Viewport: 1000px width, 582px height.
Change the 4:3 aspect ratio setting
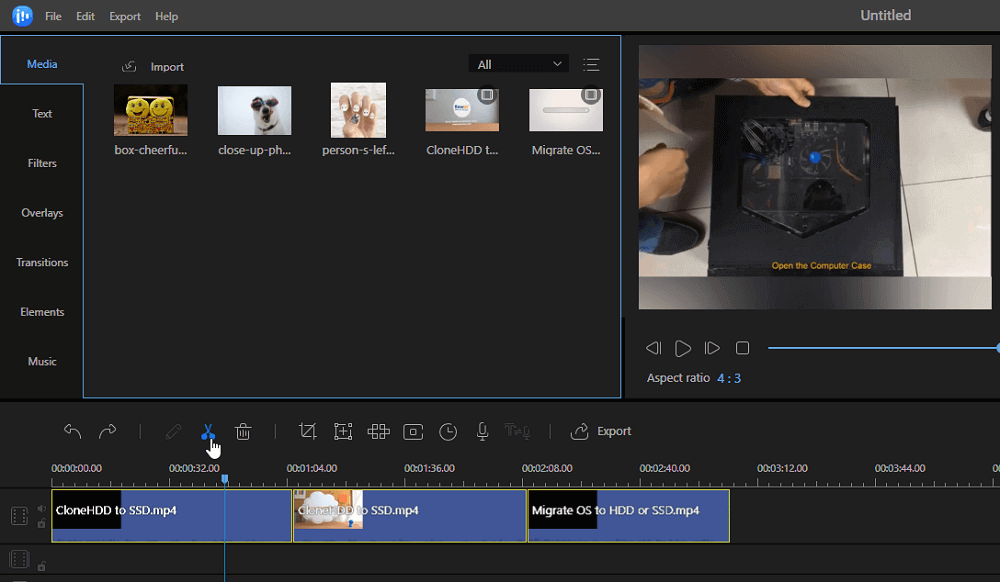[x=729, y=378]
